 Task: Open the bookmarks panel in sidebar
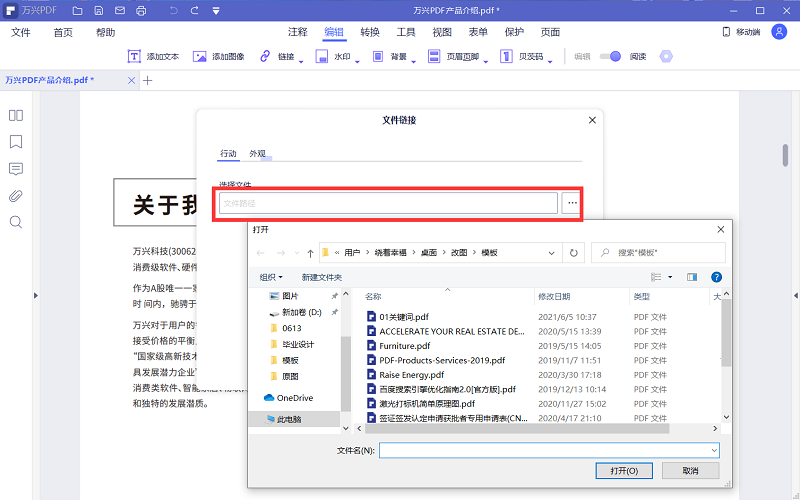(16, 141)
